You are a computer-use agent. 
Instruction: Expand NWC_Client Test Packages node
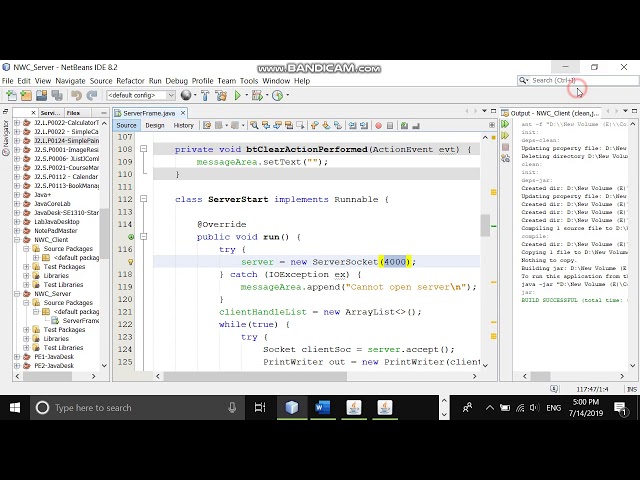tap(27, 267)
